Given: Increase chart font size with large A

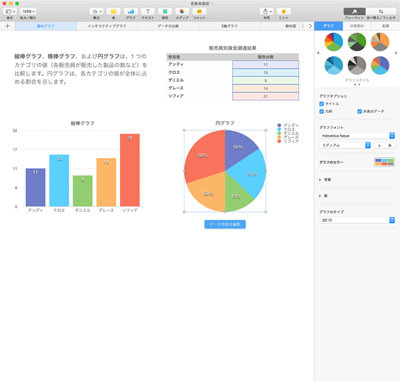Looking at the screenshot, I should pos(389,145).
